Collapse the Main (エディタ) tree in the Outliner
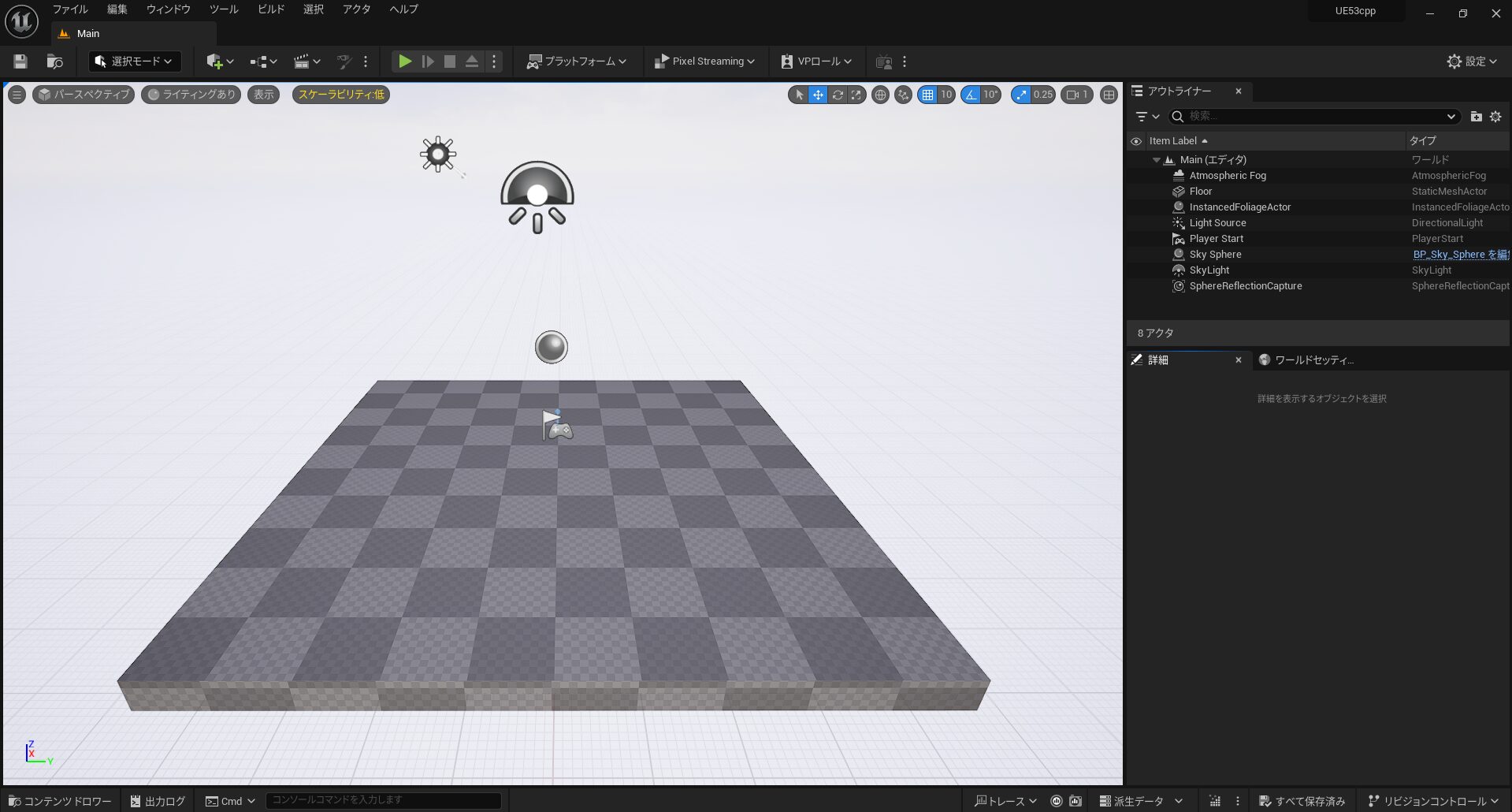This screenshot has height=812, width=1512. [1156, 159]
